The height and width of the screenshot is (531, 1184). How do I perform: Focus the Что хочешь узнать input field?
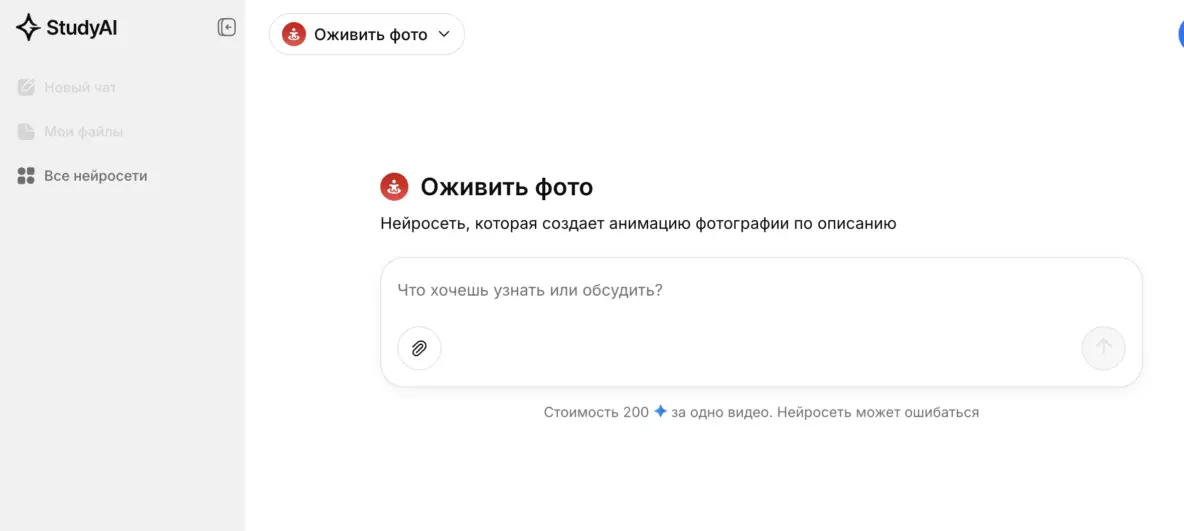[760, 291]
